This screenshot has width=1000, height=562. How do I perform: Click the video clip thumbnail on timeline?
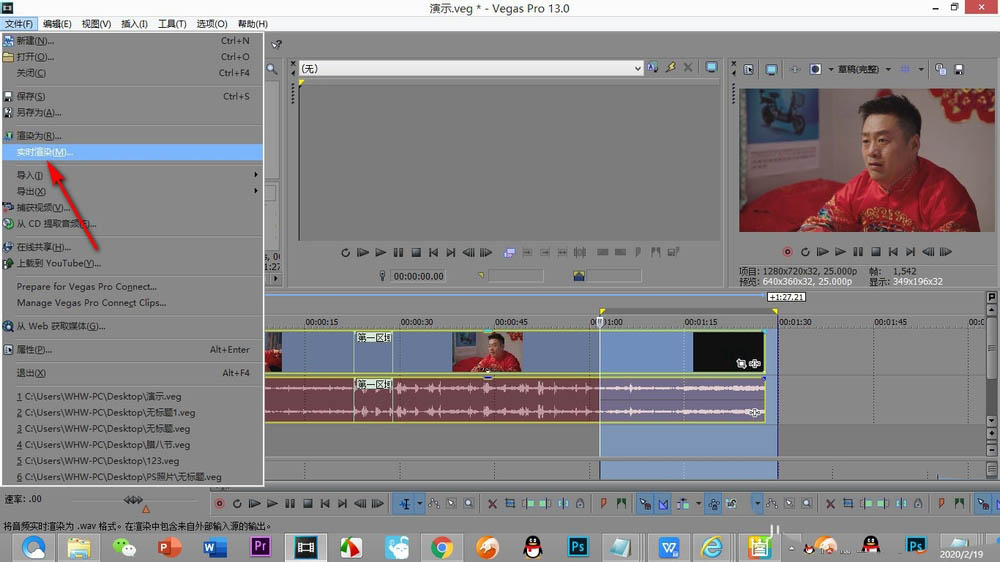point(487,352)
